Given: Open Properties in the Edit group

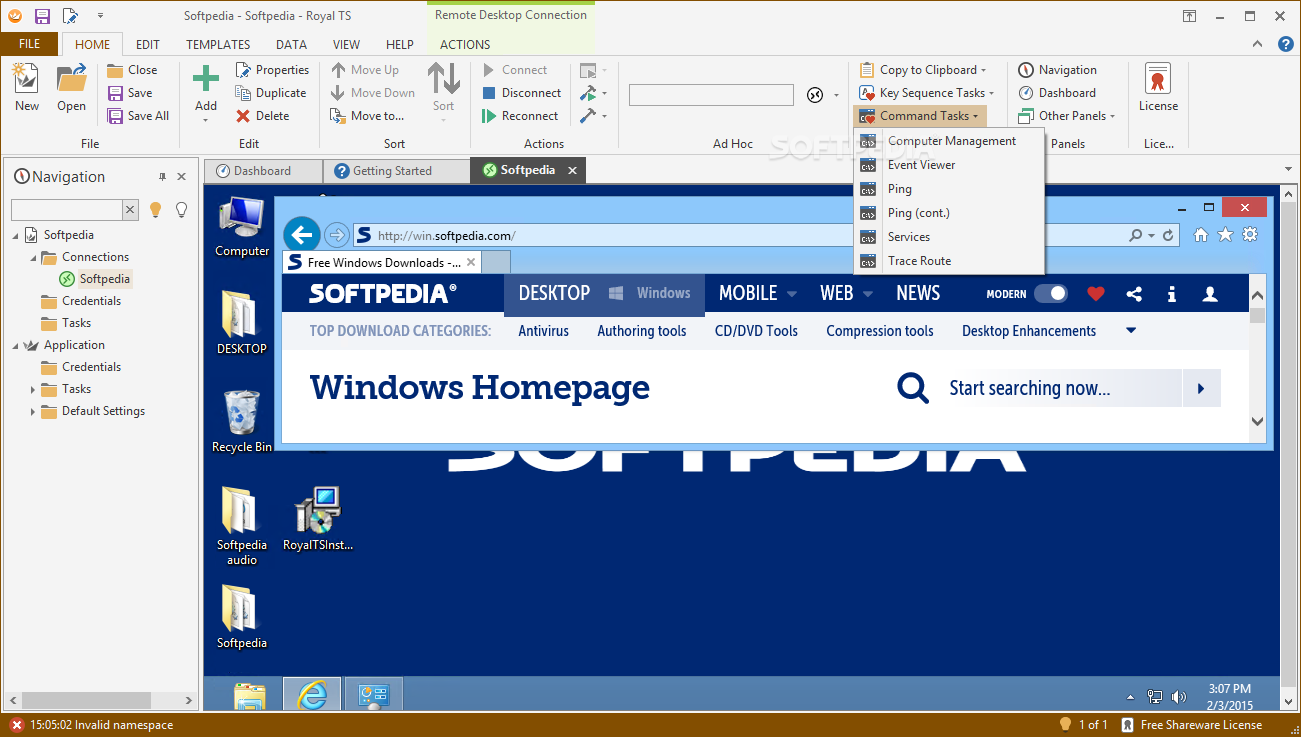Looking at the screenshot, I should pyautogui.click(x=272, y=70).
